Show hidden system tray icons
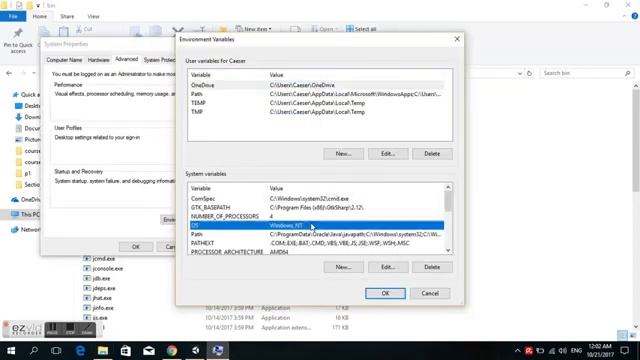The height and width of the screenshot is (360, 640). [x=518, y=351]
